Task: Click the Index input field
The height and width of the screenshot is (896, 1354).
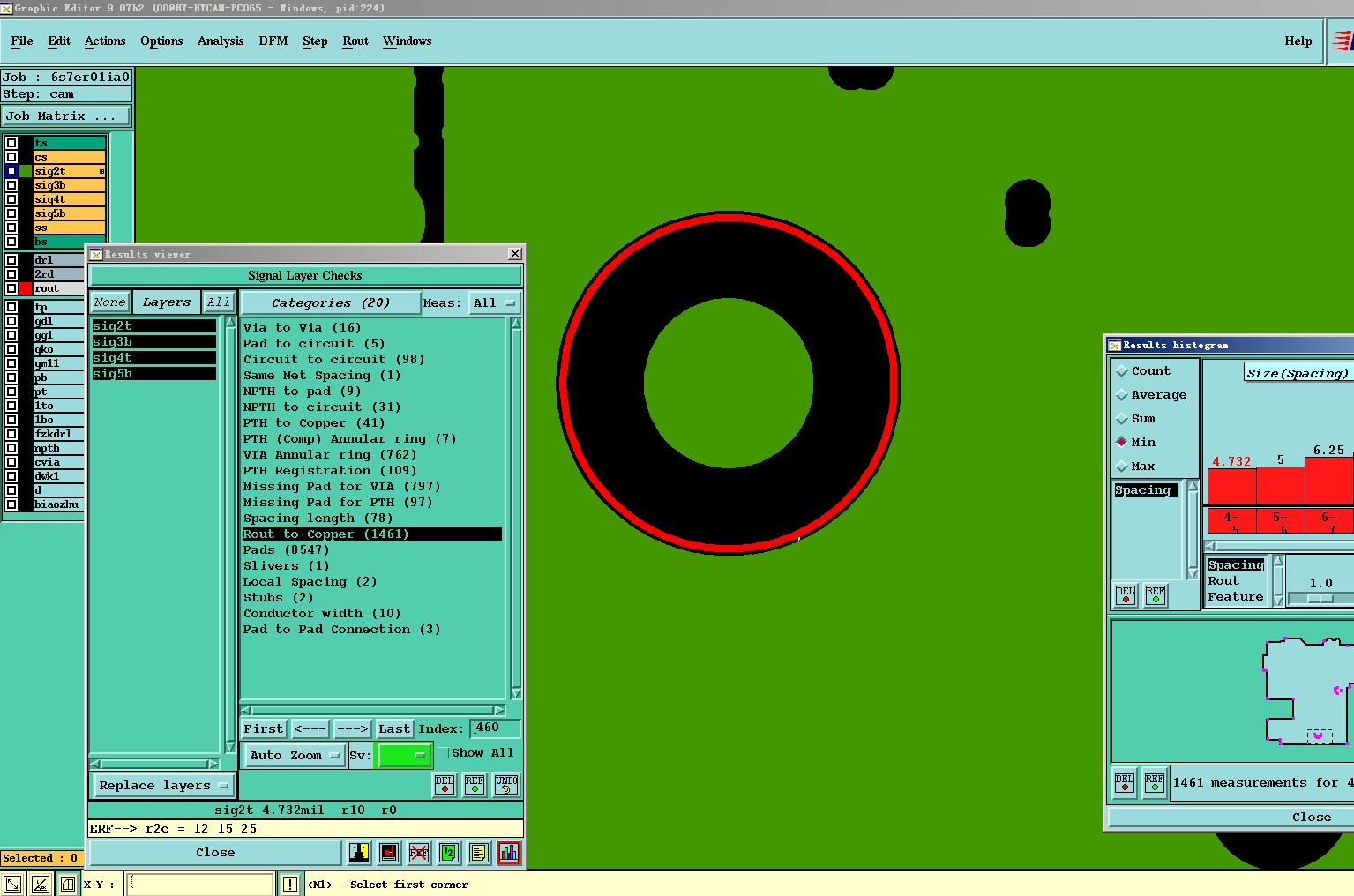Action: [496, 728]
